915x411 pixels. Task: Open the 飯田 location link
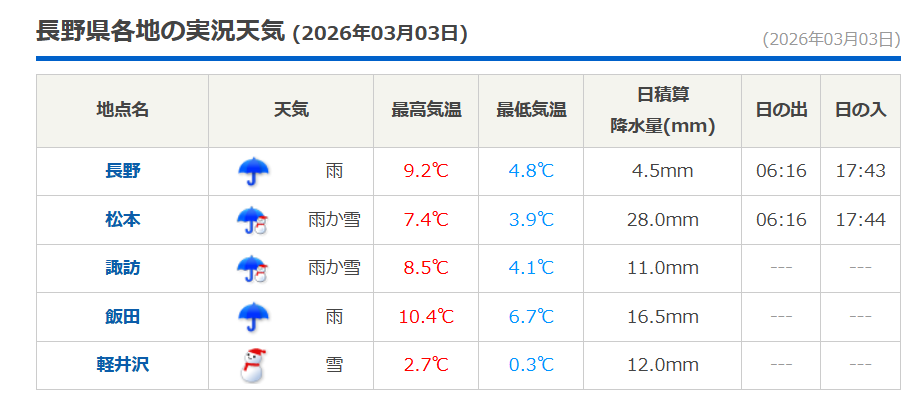pos(123,317)
